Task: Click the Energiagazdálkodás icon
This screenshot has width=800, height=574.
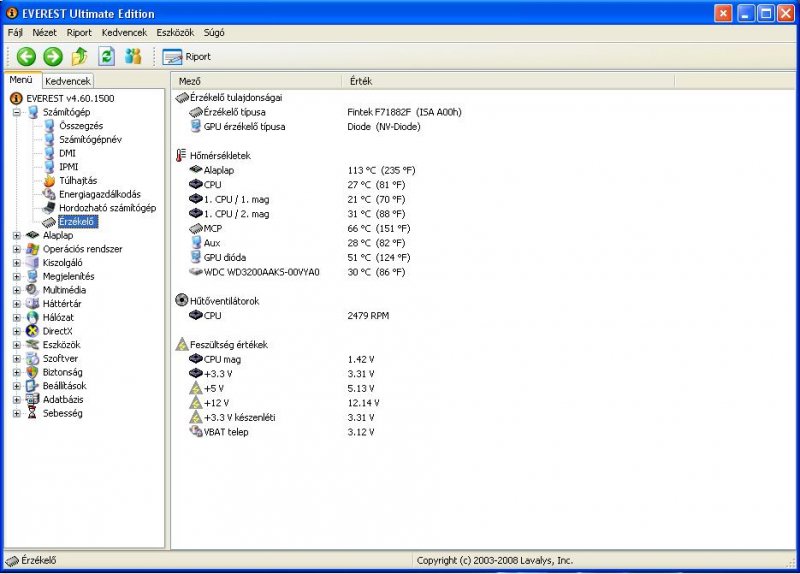Action: pyautogui.click(x=49, y=194)
